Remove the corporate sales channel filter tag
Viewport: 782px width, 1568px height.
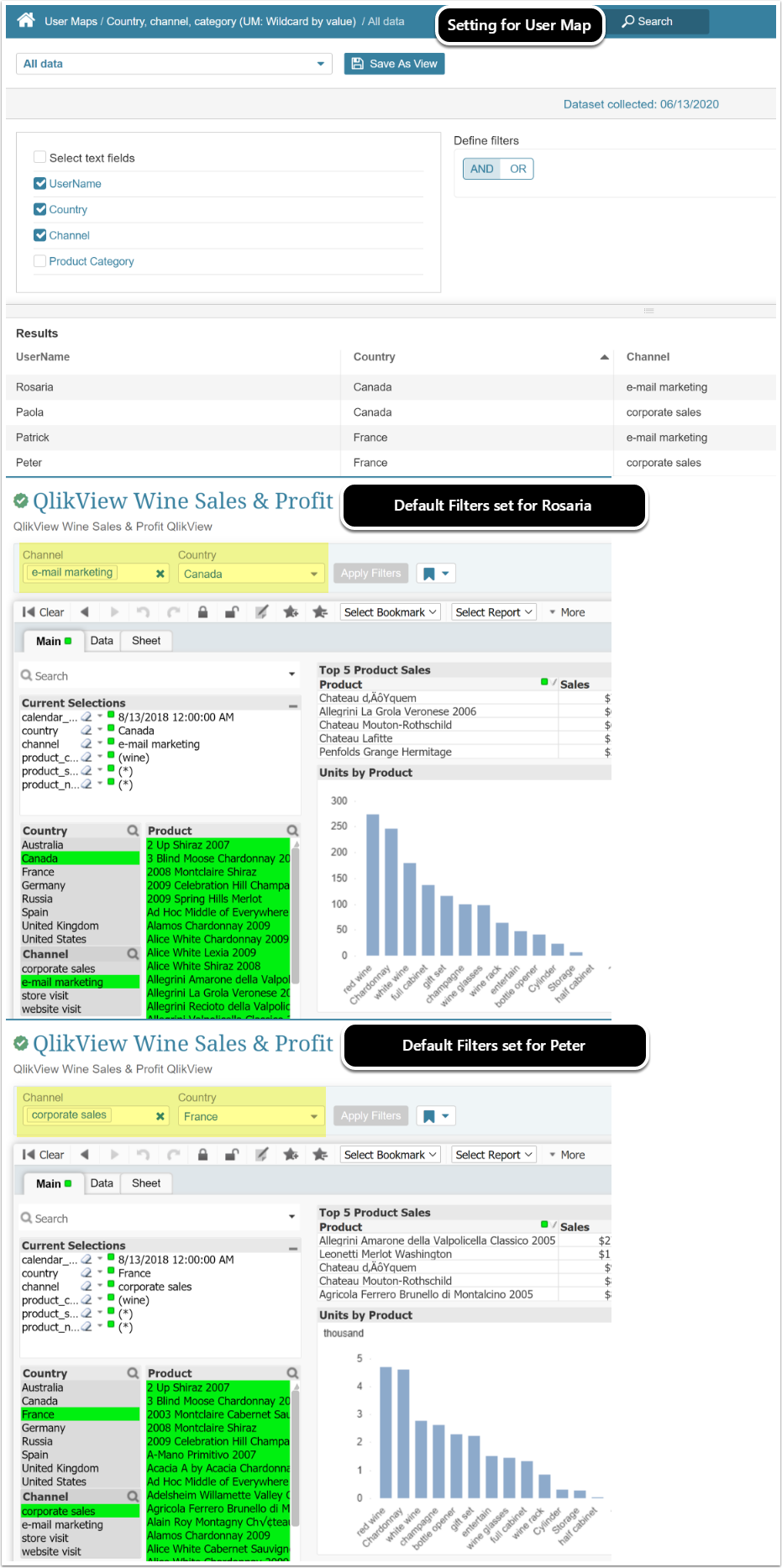(x=160, y=1116)
